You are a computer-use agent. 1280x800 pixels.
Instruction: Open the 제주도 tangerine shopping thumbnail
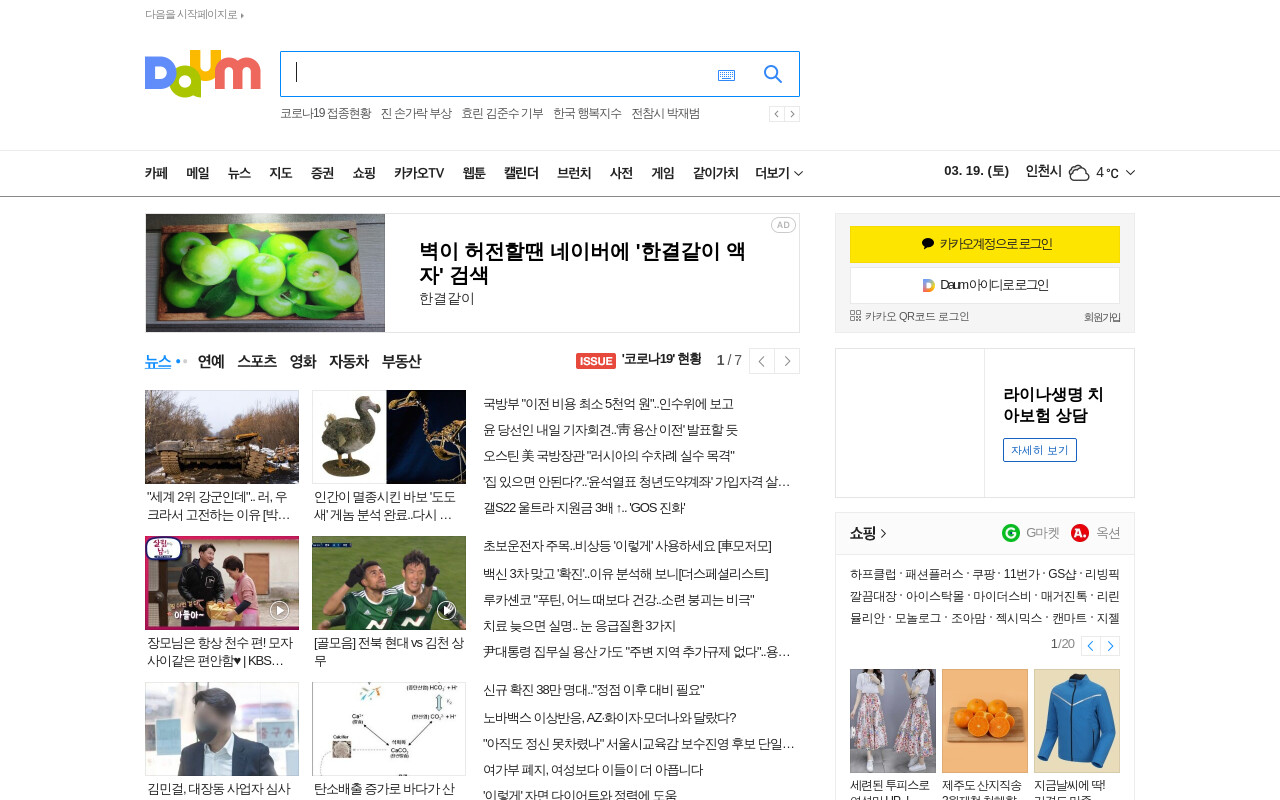(x=985, y=721)
